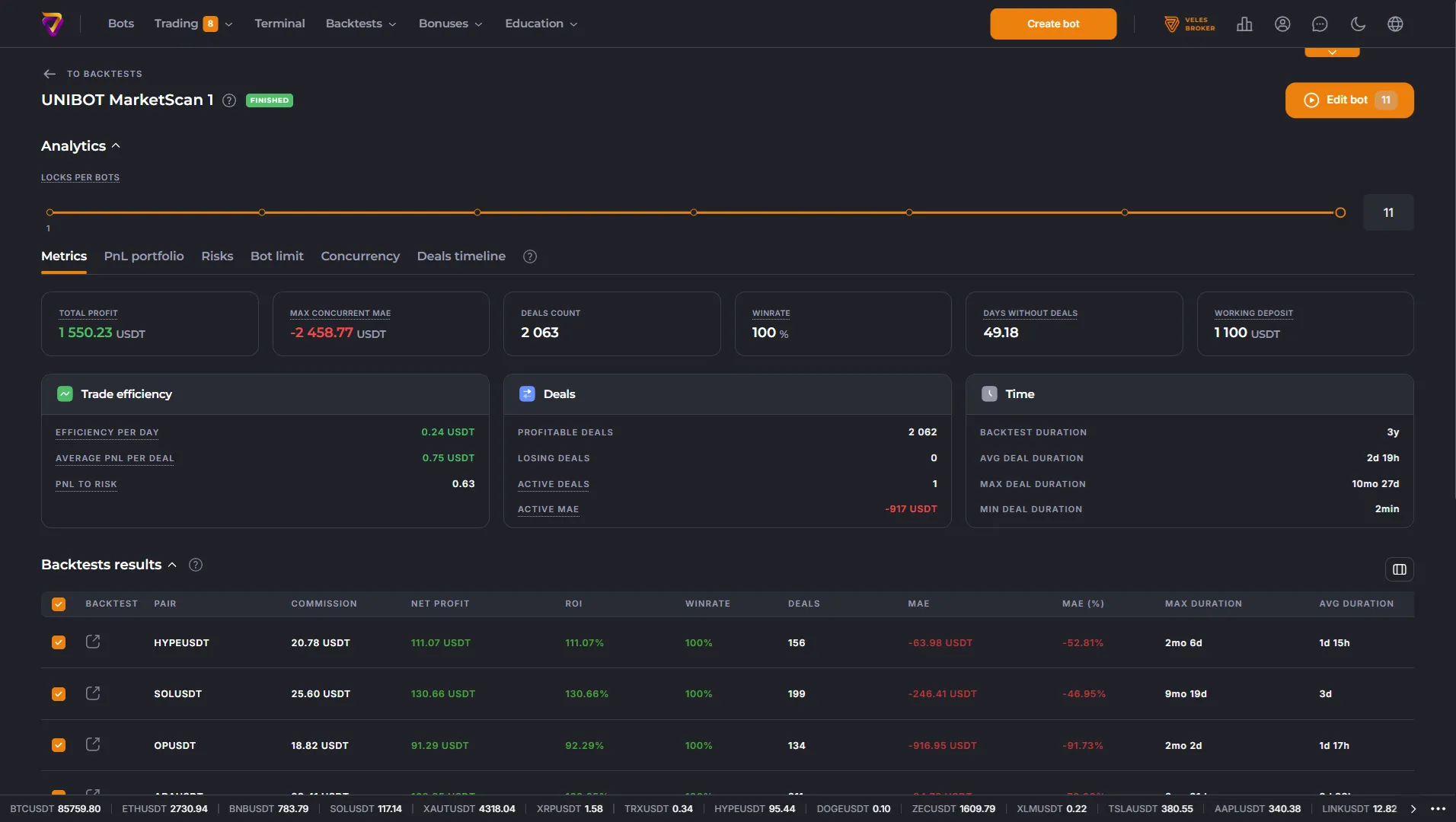Viewport: 1456px width, 822px height.
Task: Click the BTCUSDT ticker at 85759.80
Action: click(x=56, y=808)
